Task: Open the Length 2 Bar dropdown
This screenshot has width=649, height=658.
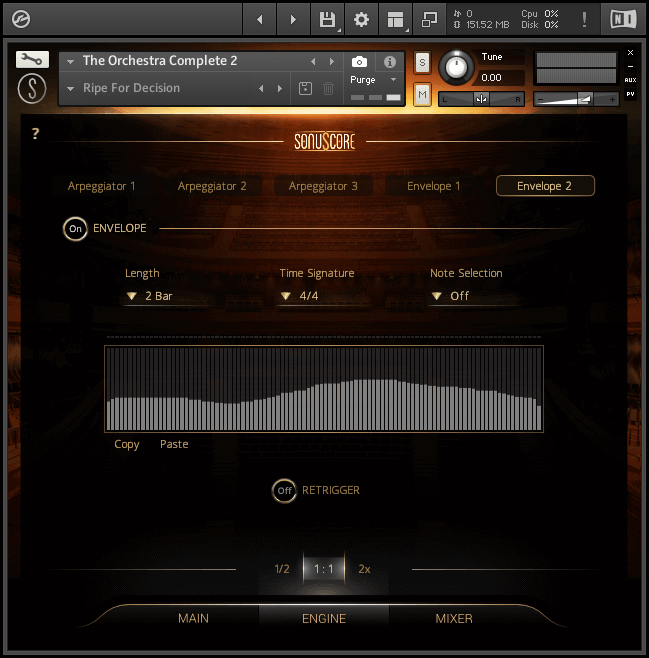Action: coord(166,296)
